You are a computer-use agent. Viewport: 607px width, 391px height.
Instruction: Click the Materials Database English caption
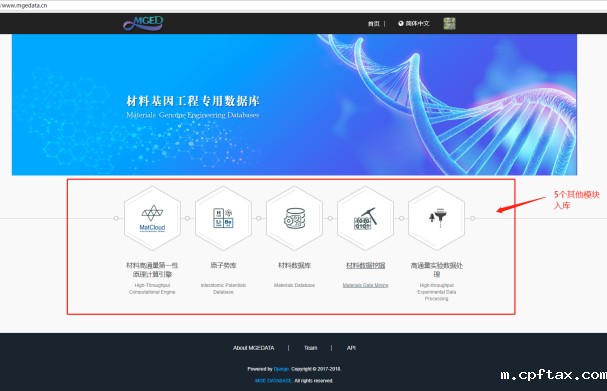pyautogui.click(x=295, y=285)
